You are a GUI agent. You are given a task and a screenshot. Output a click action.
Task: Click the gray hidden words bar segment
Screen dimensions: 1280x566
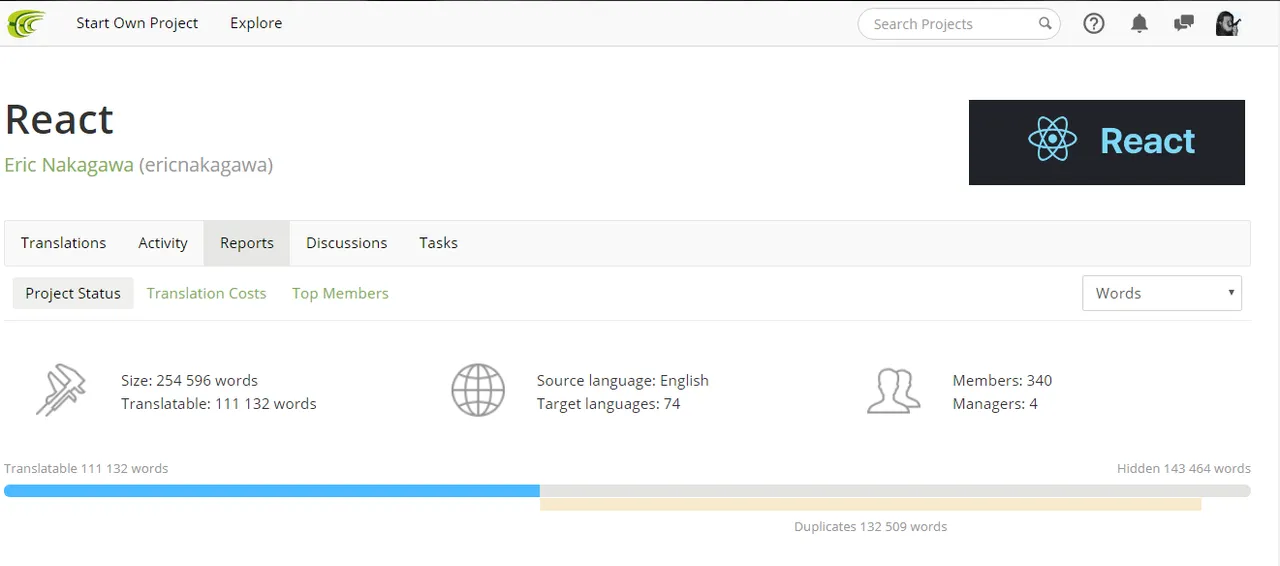tap(895, 491)
